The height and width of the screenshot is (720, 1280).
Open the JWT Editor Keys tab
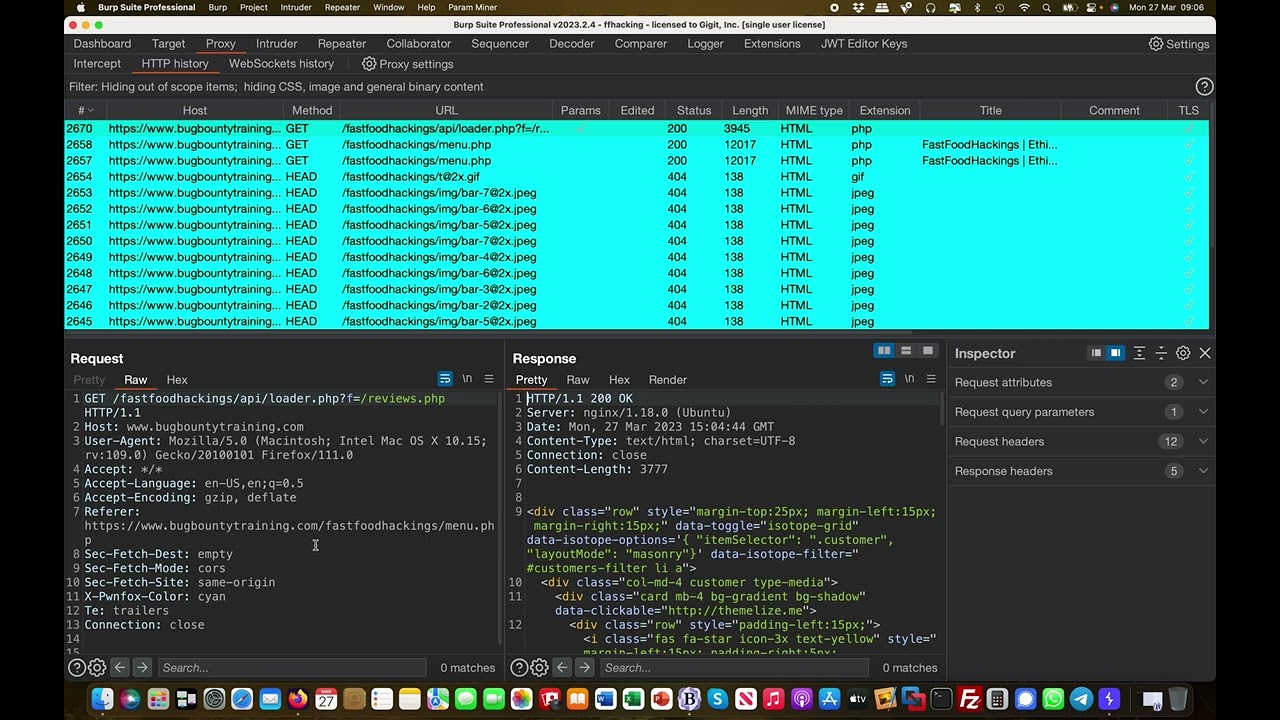tap(864, 44)
